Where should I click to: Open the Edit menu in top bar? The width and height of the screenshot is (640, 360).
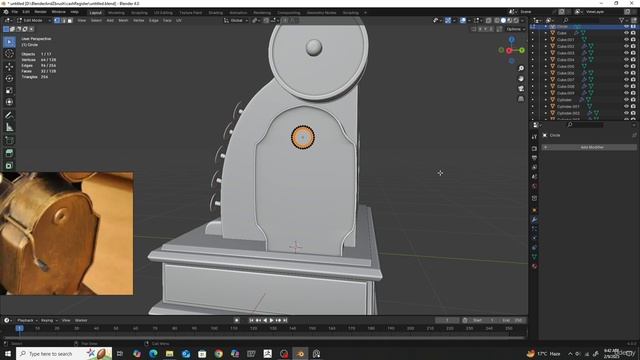click(26, 12)
